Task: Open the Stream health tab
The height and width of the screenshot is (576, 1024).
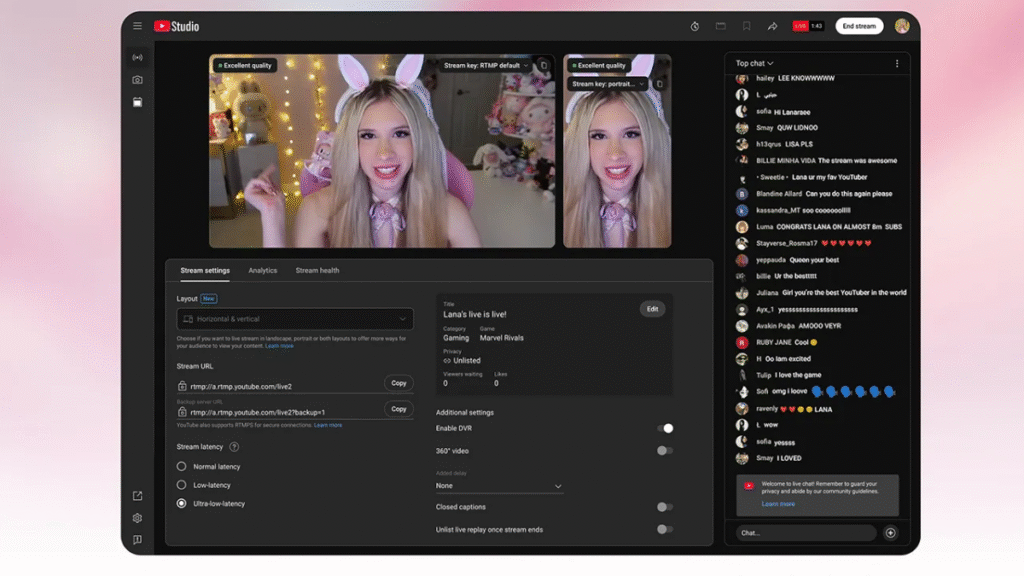Action: (317, 270)
